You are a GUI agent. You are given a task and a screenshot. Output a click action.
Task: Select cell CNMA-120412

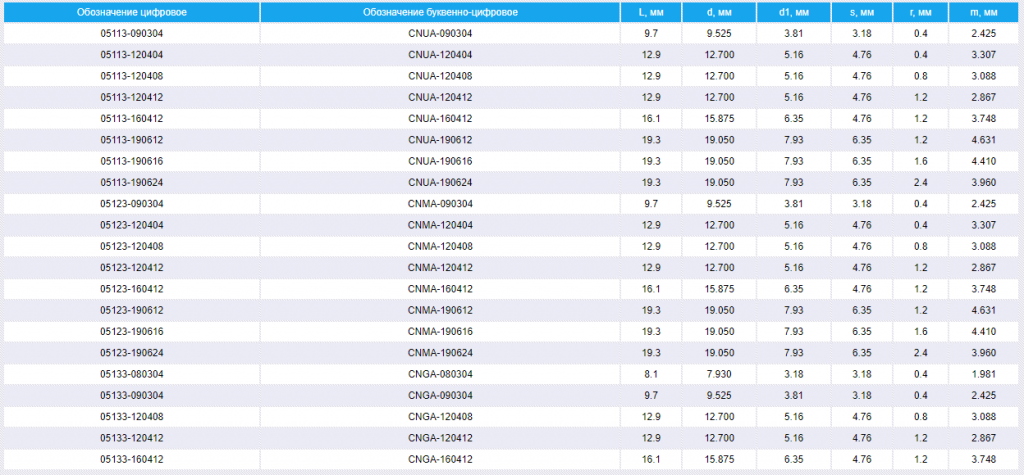click(x=440, y=267)
